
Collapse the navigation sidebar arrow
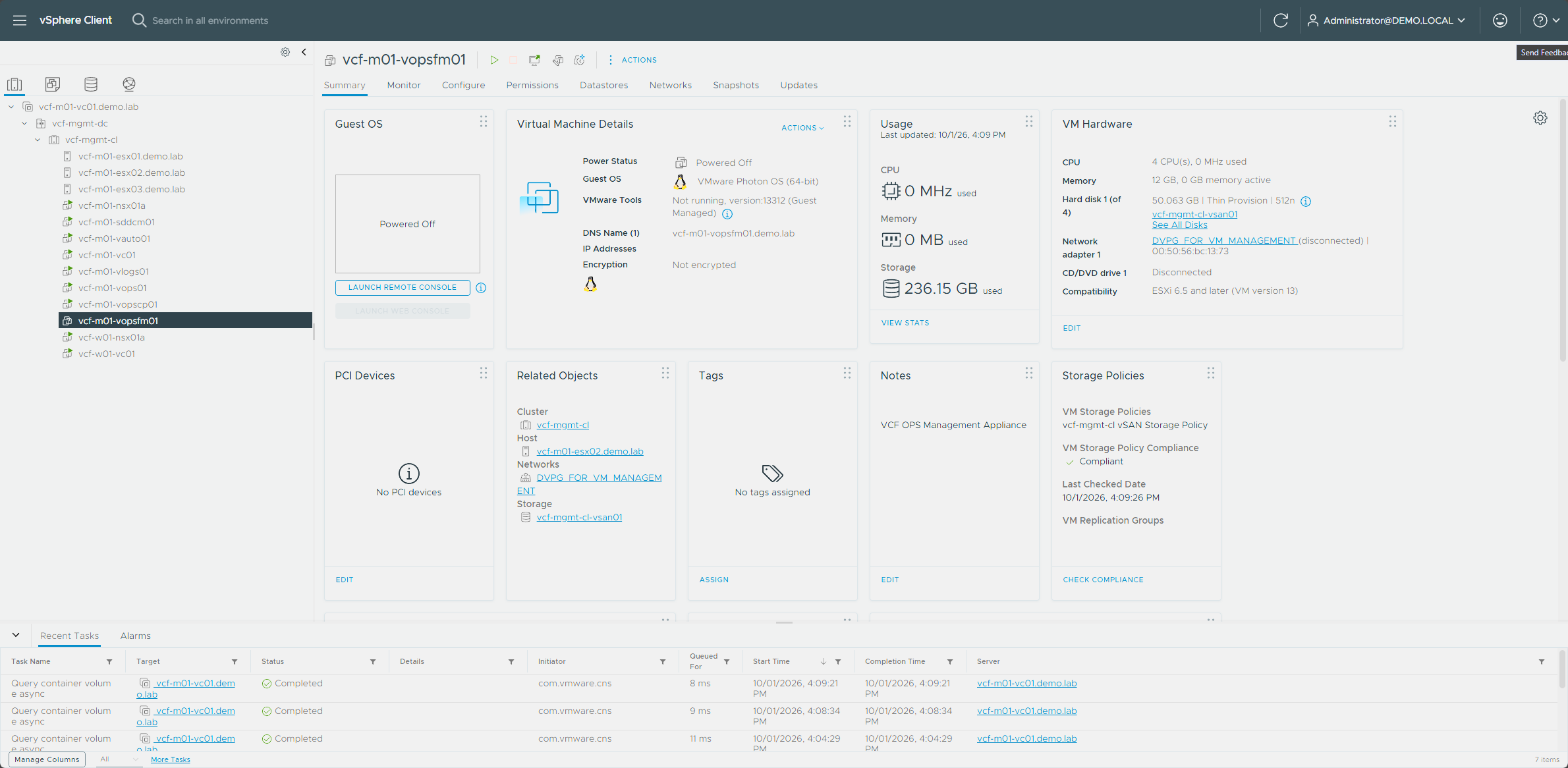304,52
